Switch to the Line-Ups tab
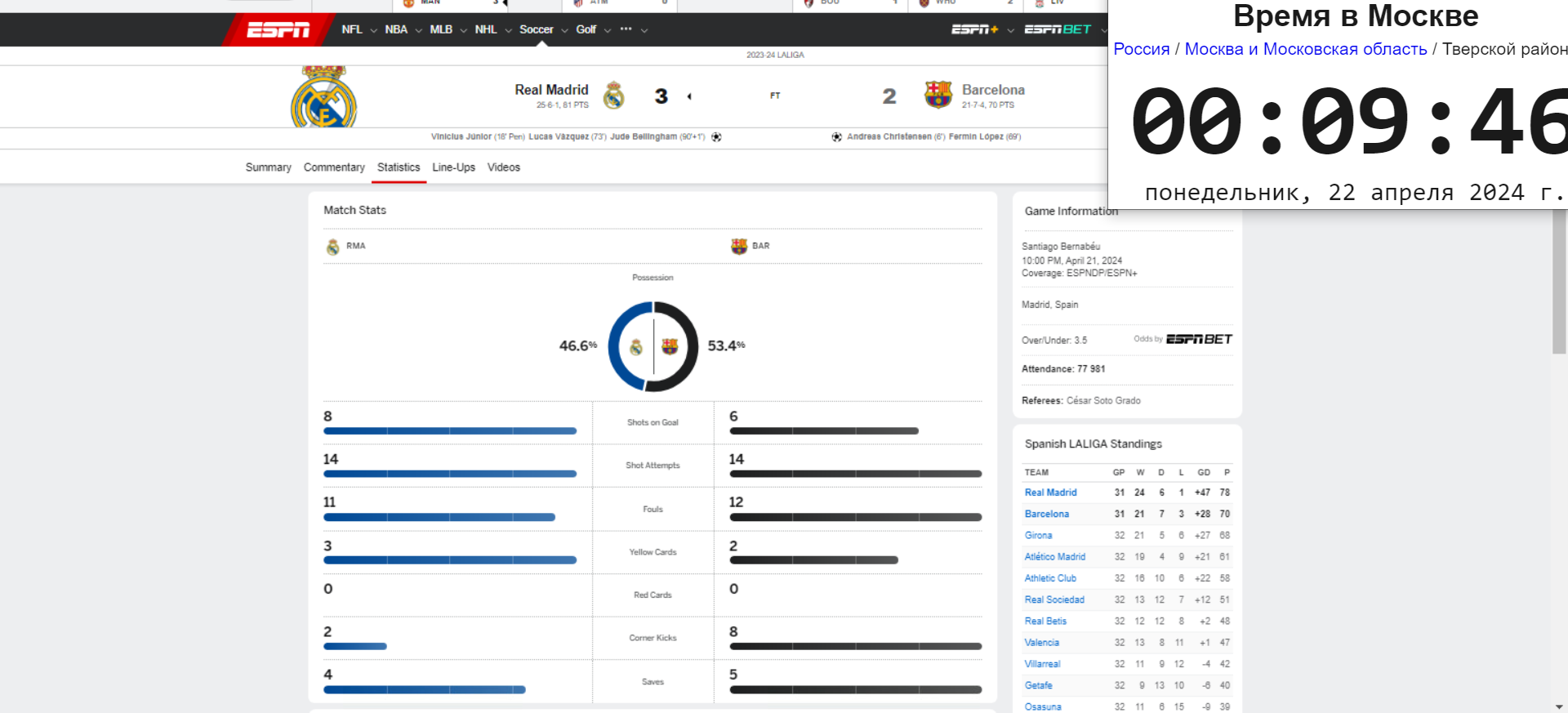 (x=453, y=167)
